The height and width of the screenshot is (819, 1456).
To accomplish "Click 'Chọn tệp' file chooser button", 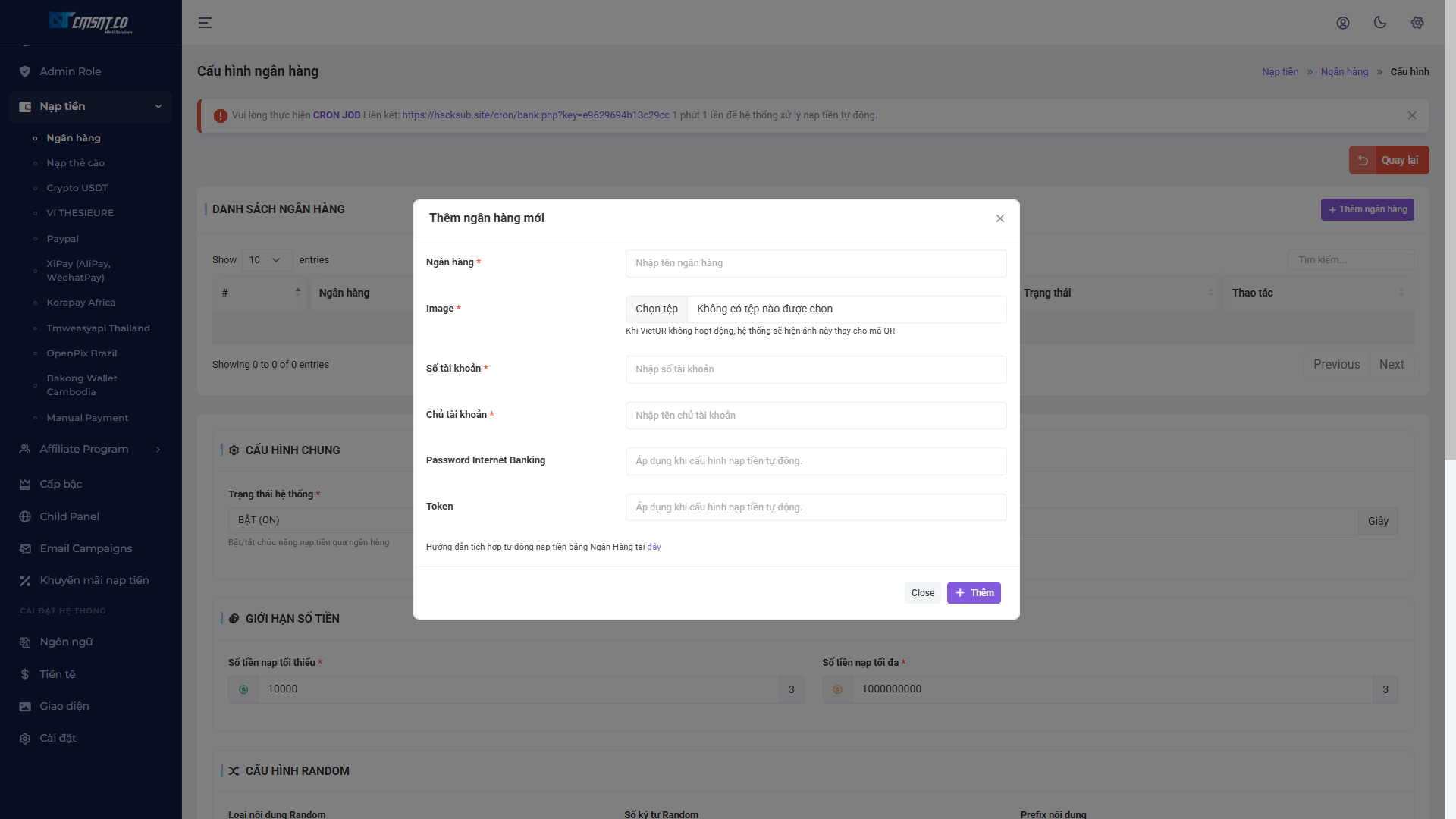I will [656, 309].
